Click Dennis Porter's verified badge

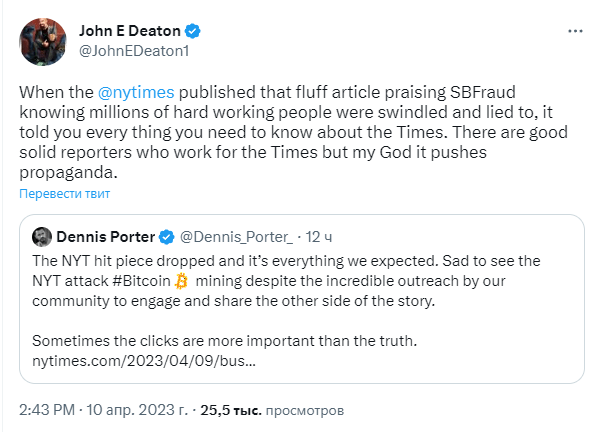(167, 237)
